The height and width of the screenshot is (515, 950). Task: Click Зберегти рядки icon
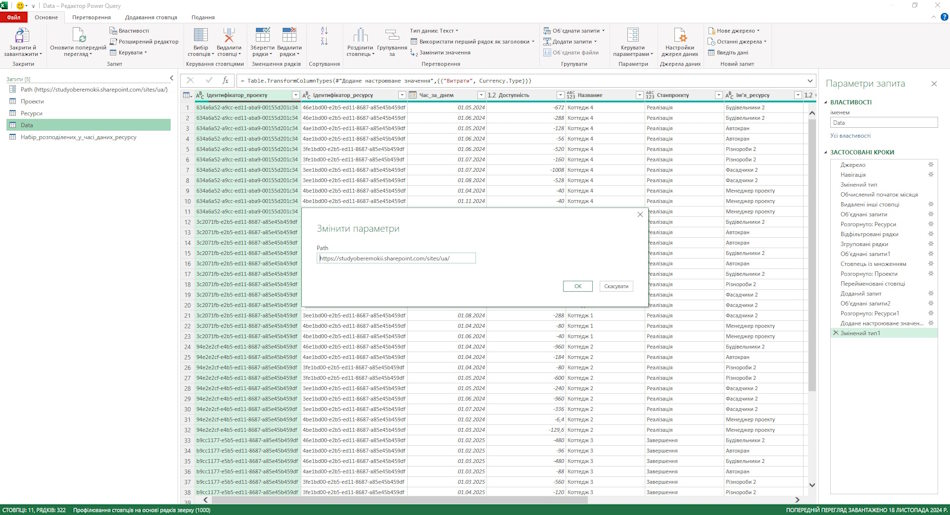pyautogui.click(x=262, y=35)
